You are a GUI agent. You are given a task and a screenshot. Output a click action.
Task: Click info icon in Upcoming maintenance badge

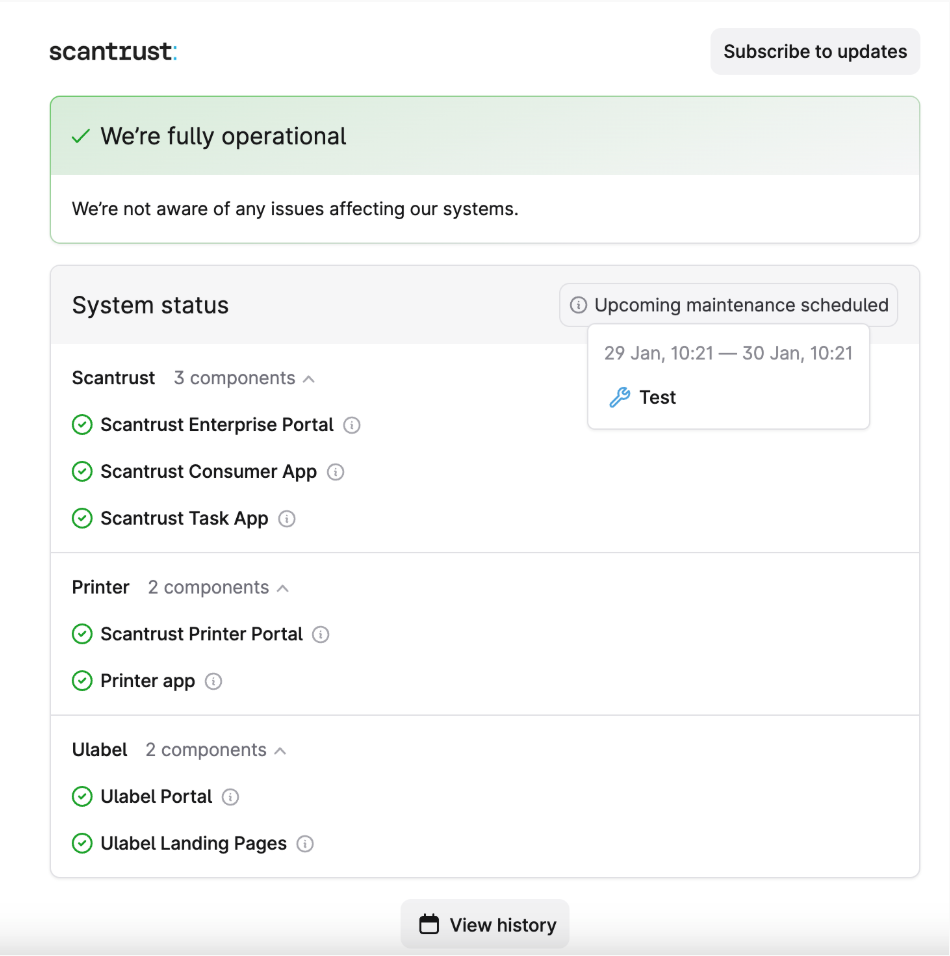coord(578,305)
